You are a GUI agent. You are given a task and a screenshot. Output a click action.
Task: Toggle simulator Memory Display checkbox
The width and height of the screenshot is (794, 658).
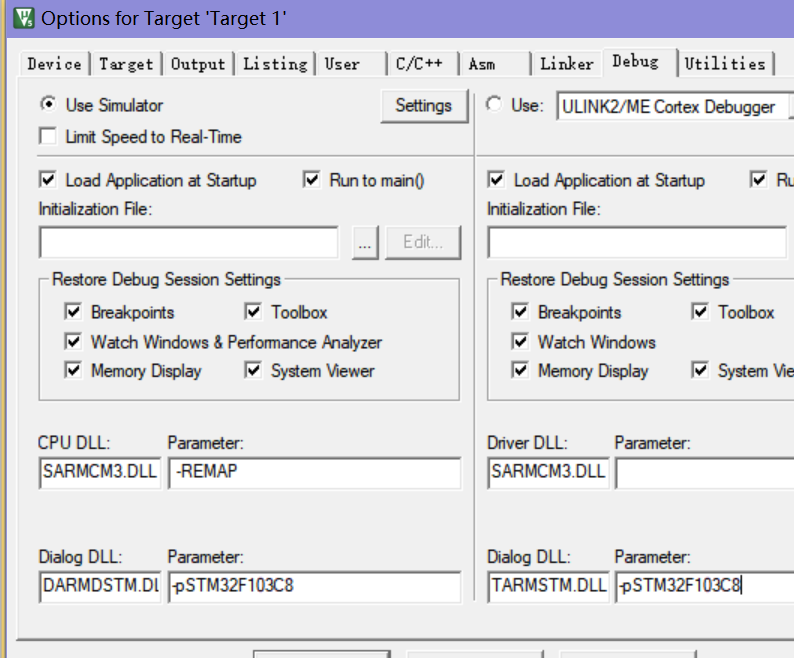(73, 370)
